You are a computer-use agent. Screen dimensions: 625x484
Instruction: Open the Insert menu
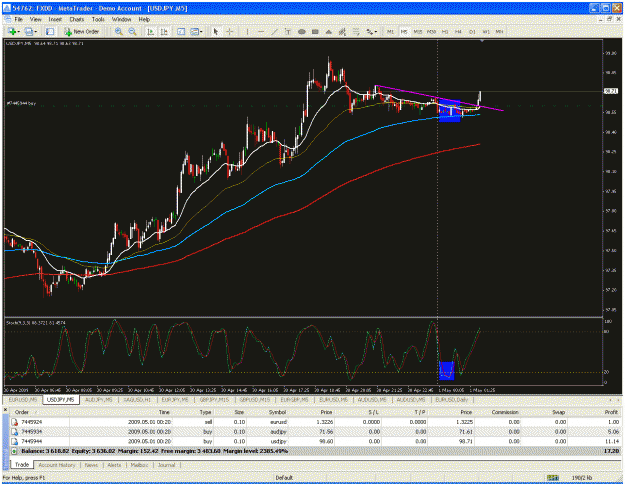tap(55, 19)
